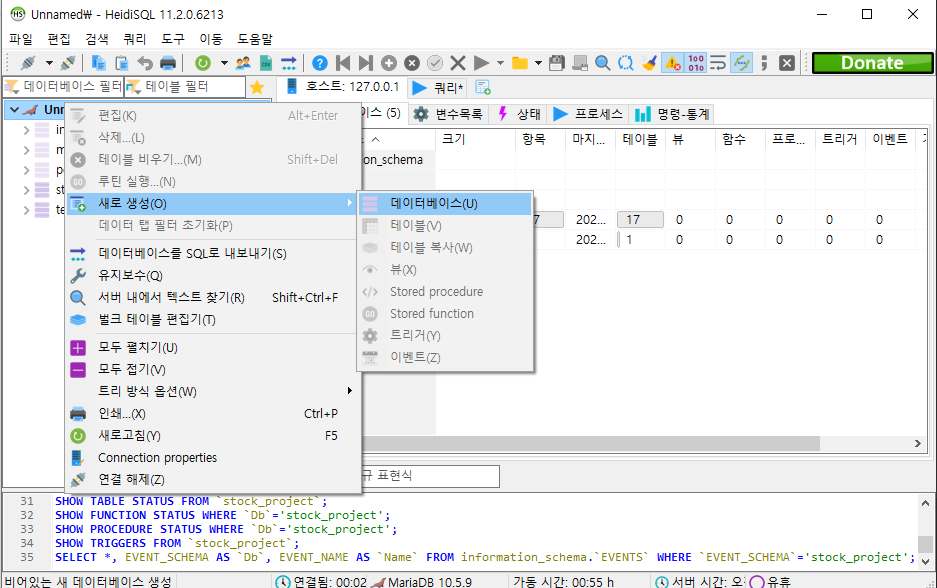This screenshot has height=588, width=937.
Task: Click the copy icon in toolbar
Action: [x=99, y=63]
